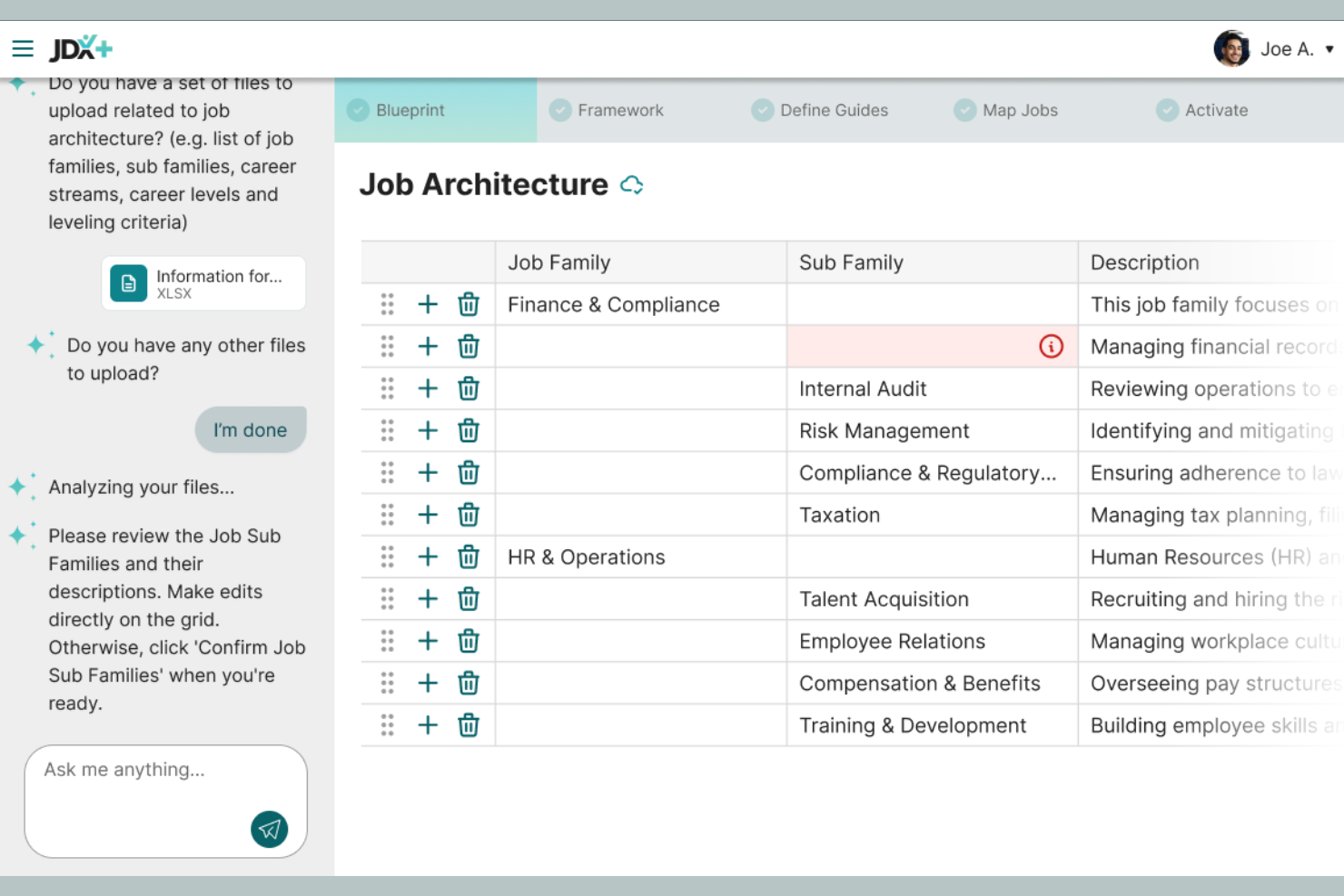1344x896 pixels.
Task: Add row below Training & Development
Action: pyautogui.click(x=428, y=724)
